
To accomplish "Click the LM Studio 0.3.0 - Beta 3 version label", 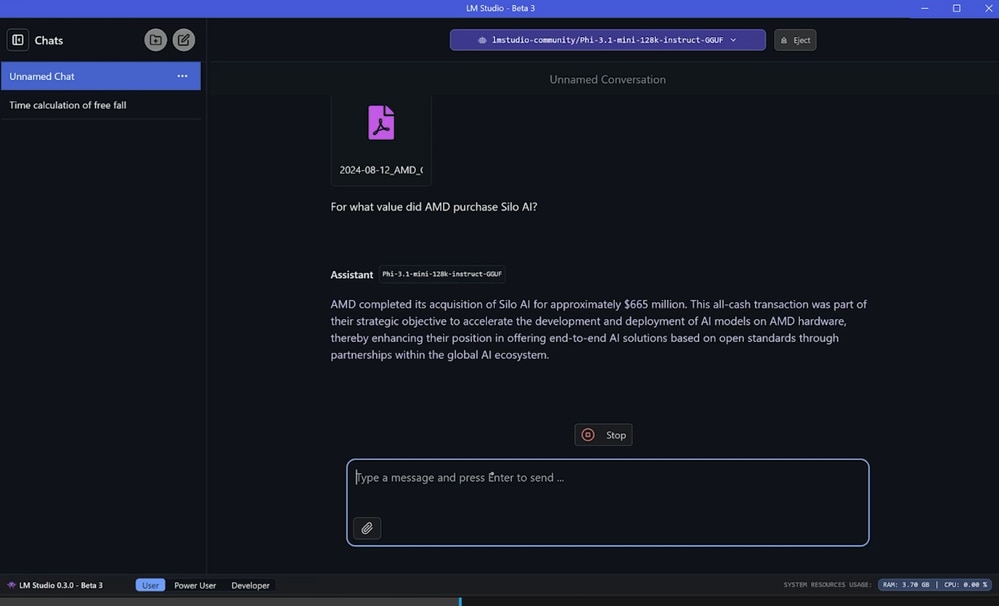I will 61,585.
